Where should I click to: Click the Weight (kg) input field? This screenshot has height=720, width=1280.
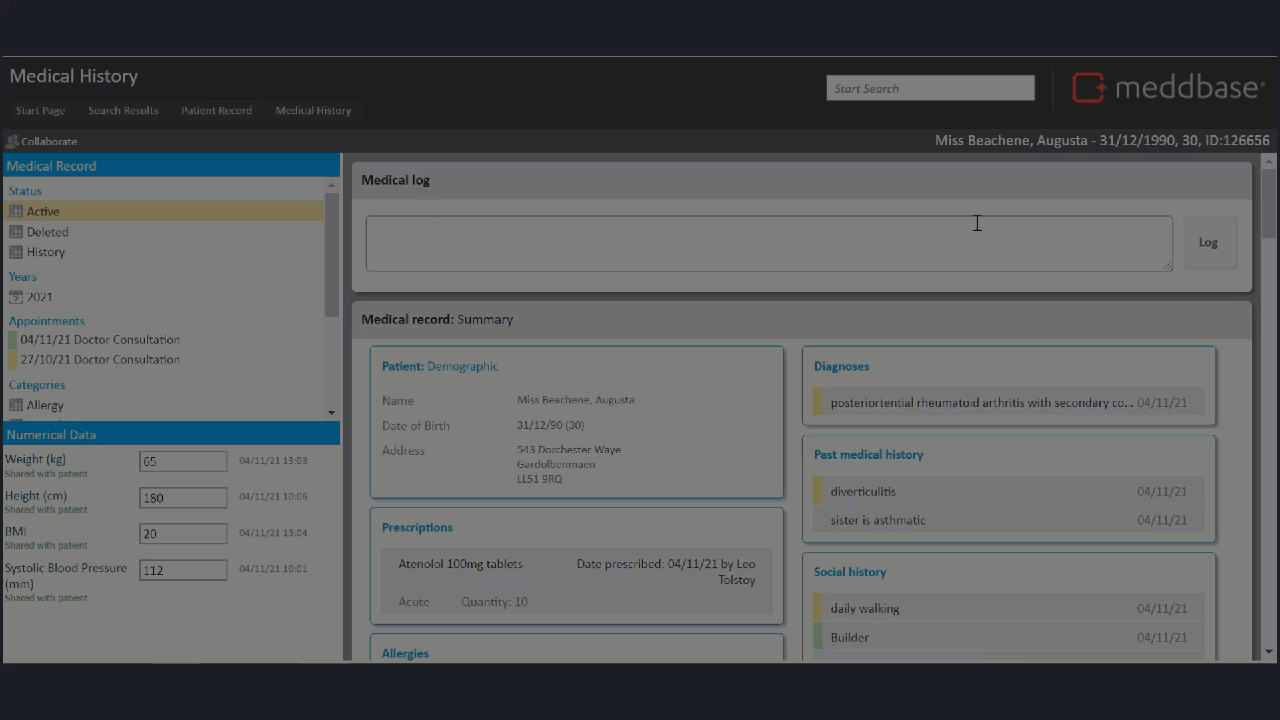point(183,461)
